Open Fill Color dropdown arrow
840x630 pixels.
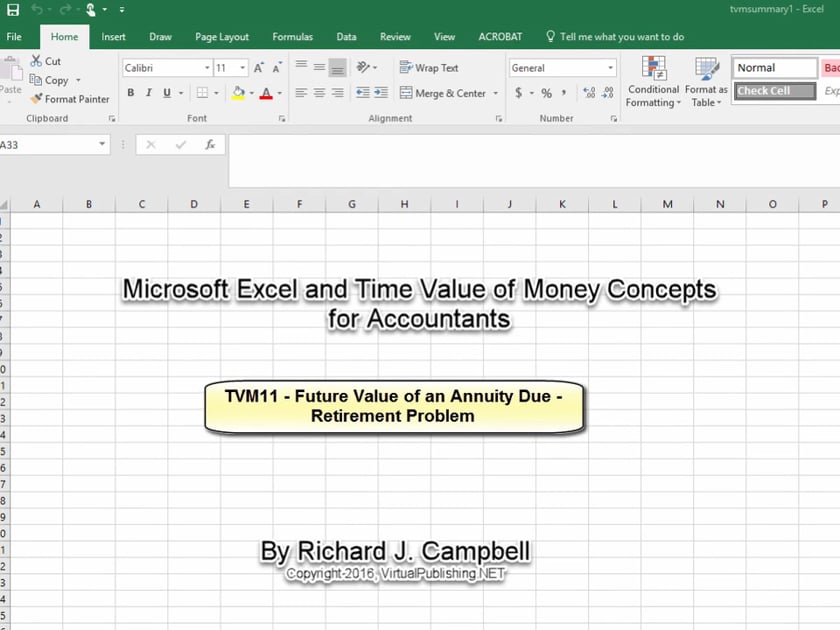(x=251, y=93)
